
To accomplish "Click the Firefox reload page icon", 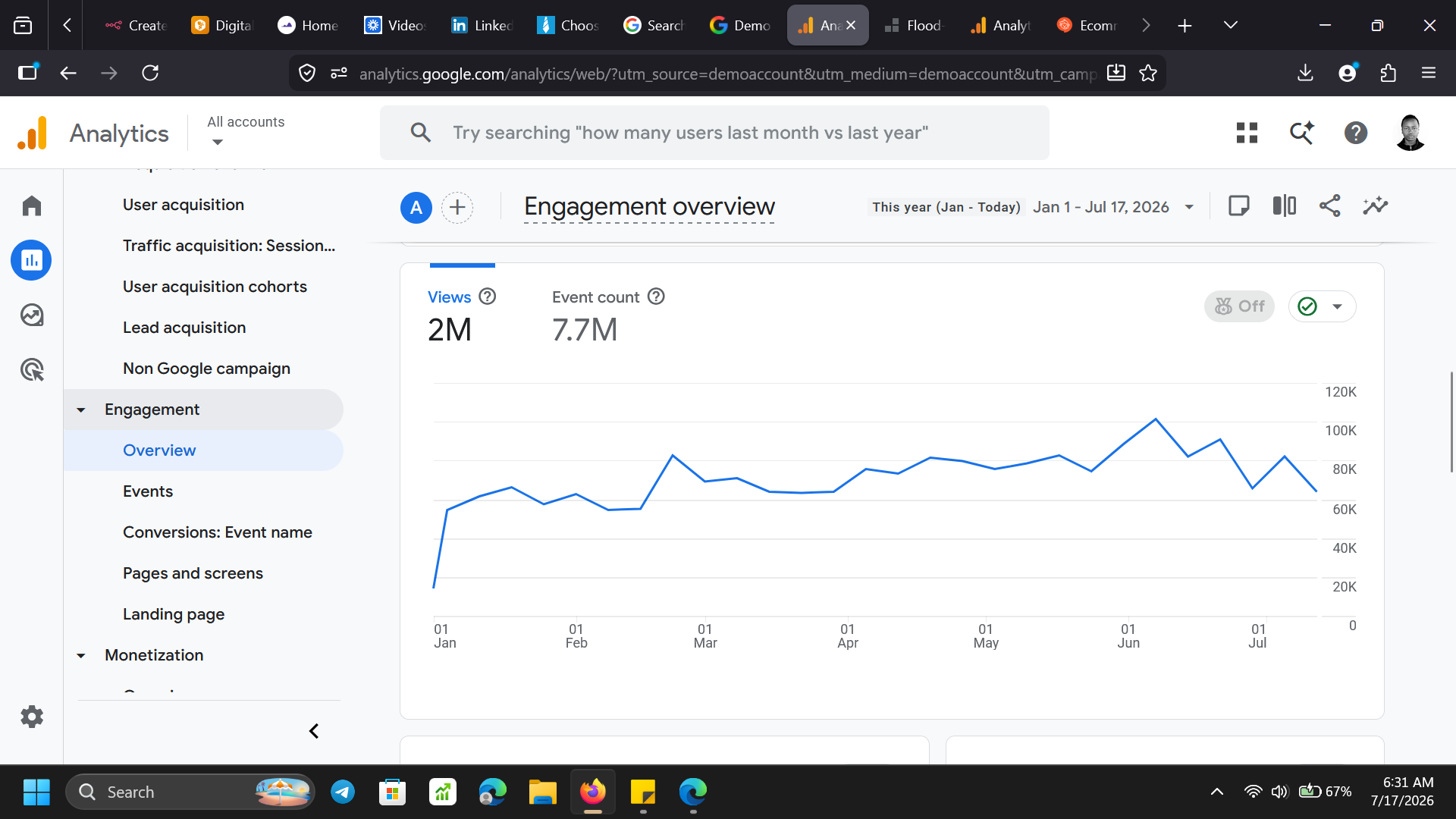I will point(150,73).
